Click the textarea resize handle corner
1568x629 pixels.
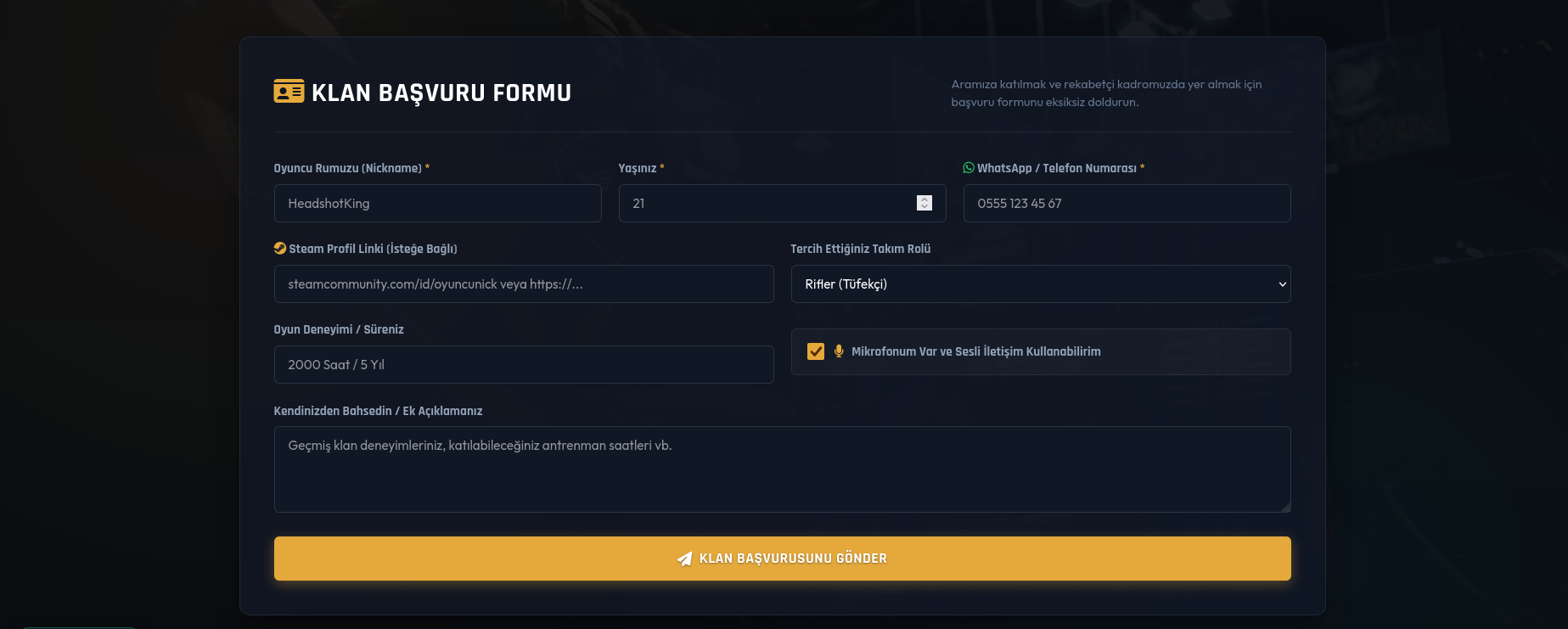[x=1285, y=507]
